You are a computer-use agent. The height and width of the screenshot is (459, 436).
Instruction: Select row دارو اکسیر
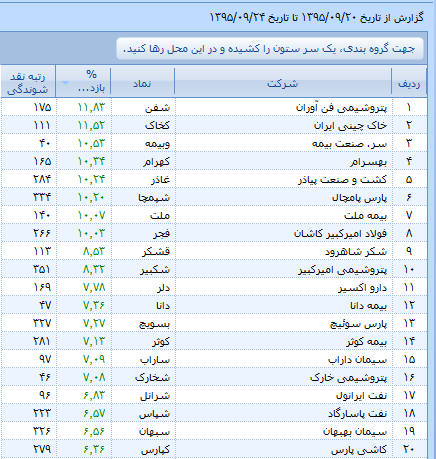214,287
